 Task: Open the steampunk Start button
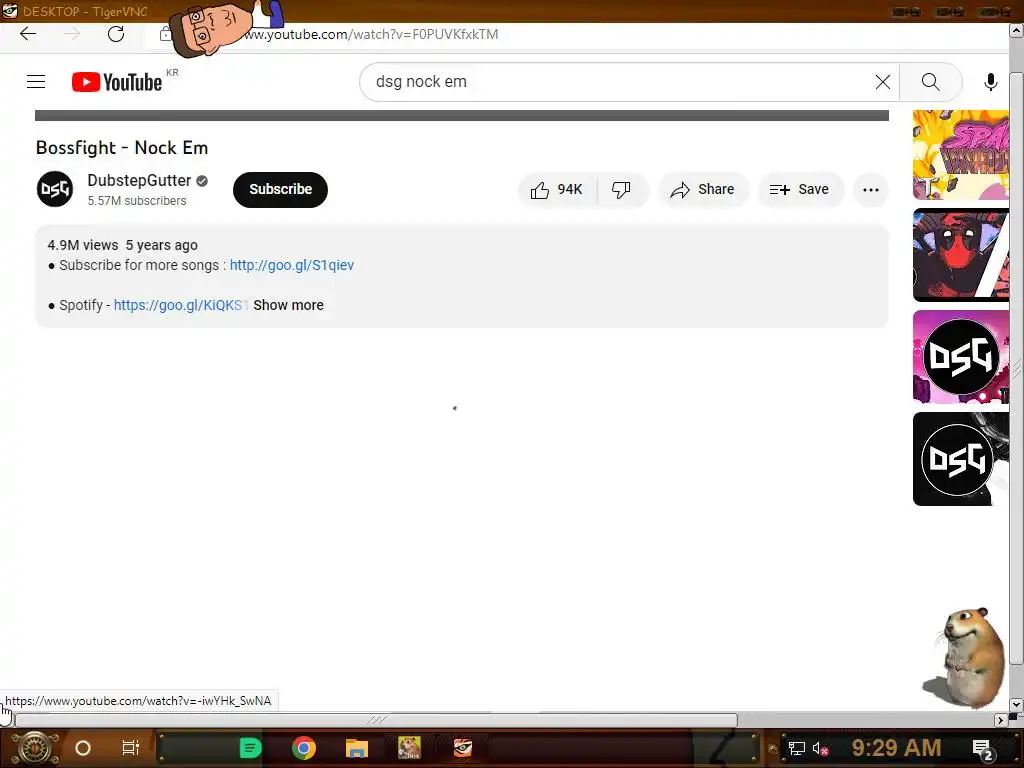35,748
